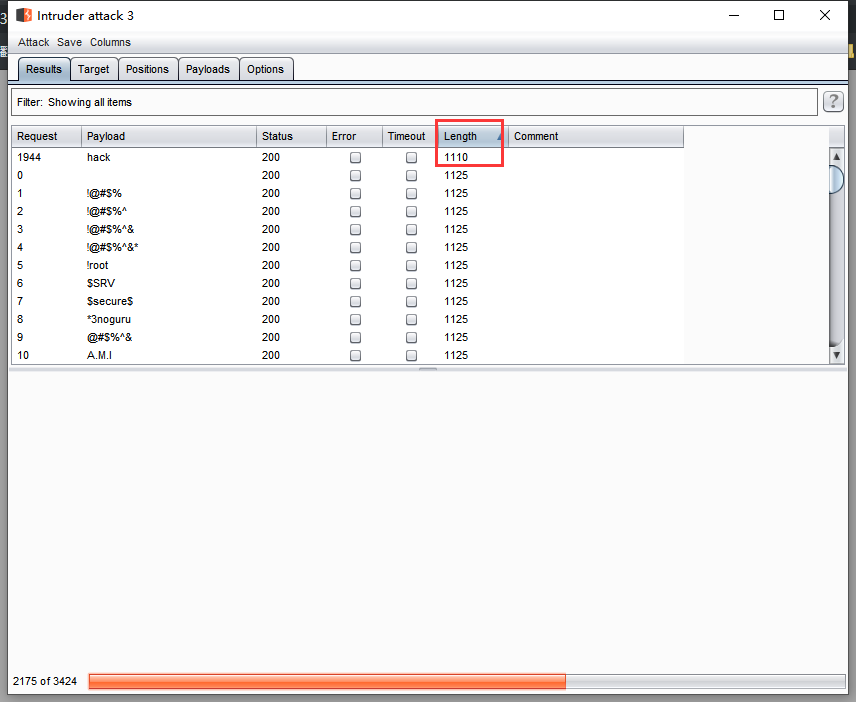The image size is (856, 702).
Task: Click the results table vertical scrollbar thumb
Action: click(836, 179)
